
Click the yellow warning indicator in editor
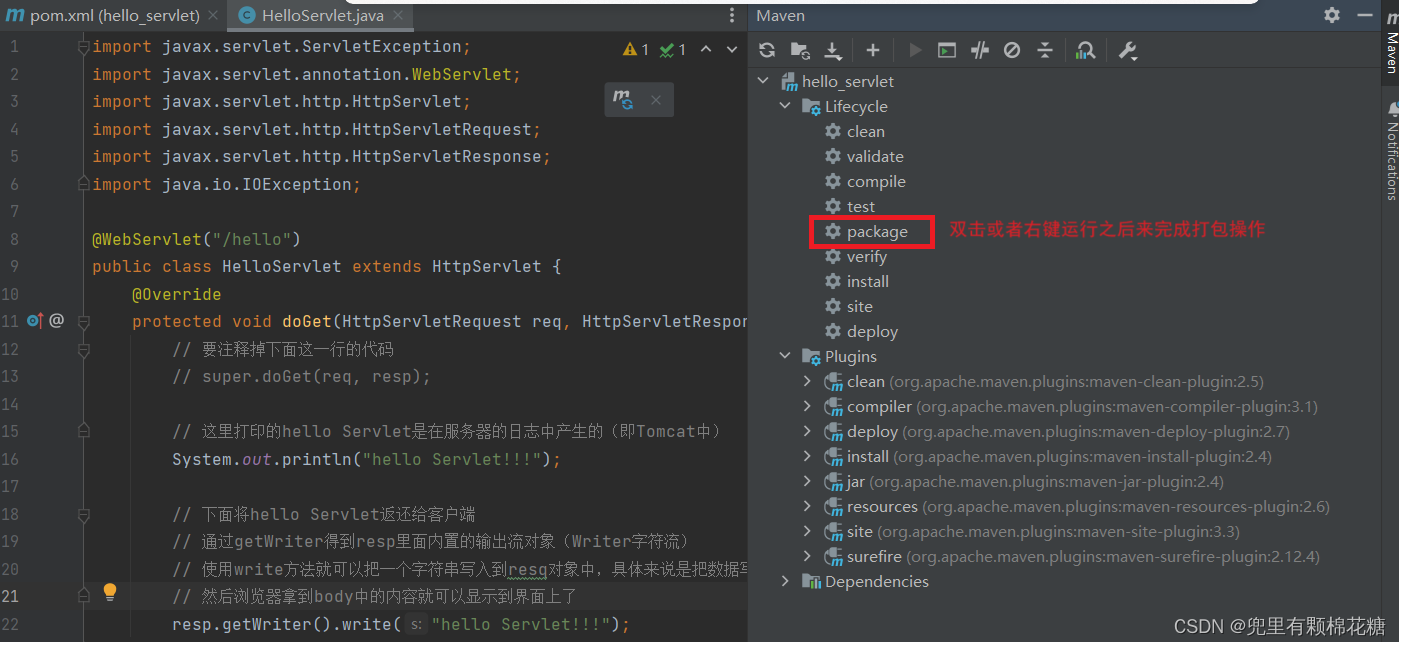636,49
